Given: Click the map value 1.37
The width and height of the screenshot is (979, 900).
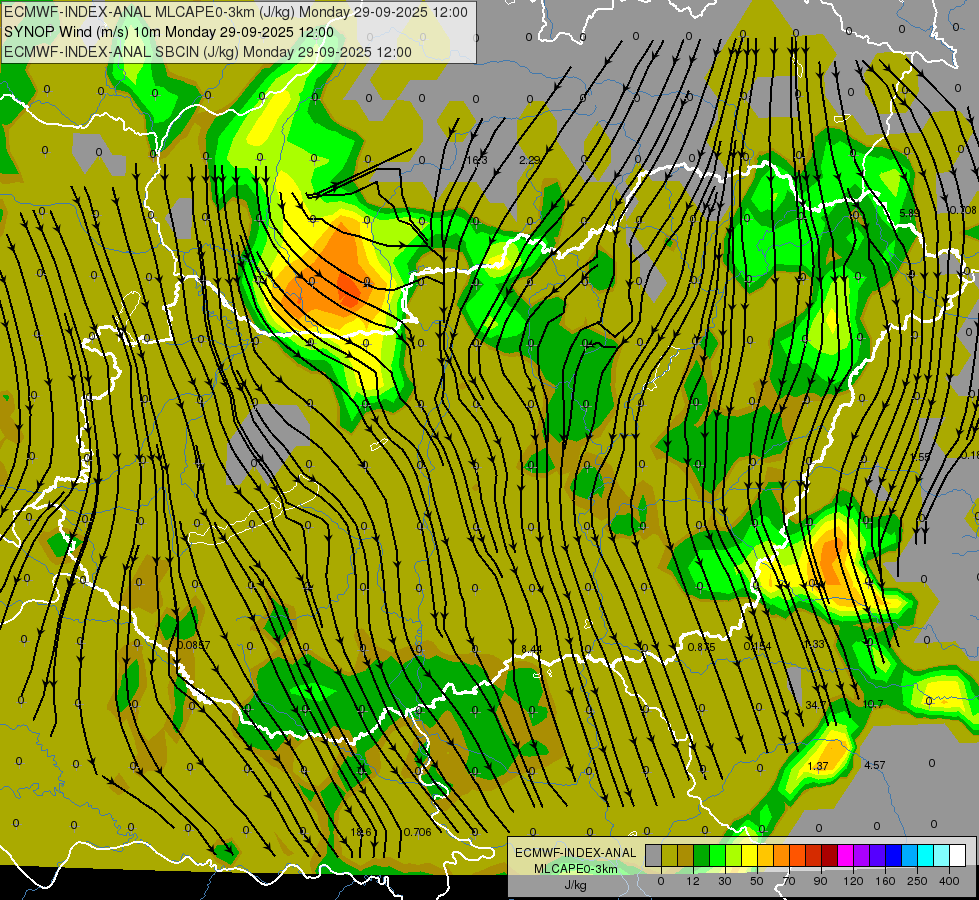Looking at the screenshot, I should coord(818,766).
